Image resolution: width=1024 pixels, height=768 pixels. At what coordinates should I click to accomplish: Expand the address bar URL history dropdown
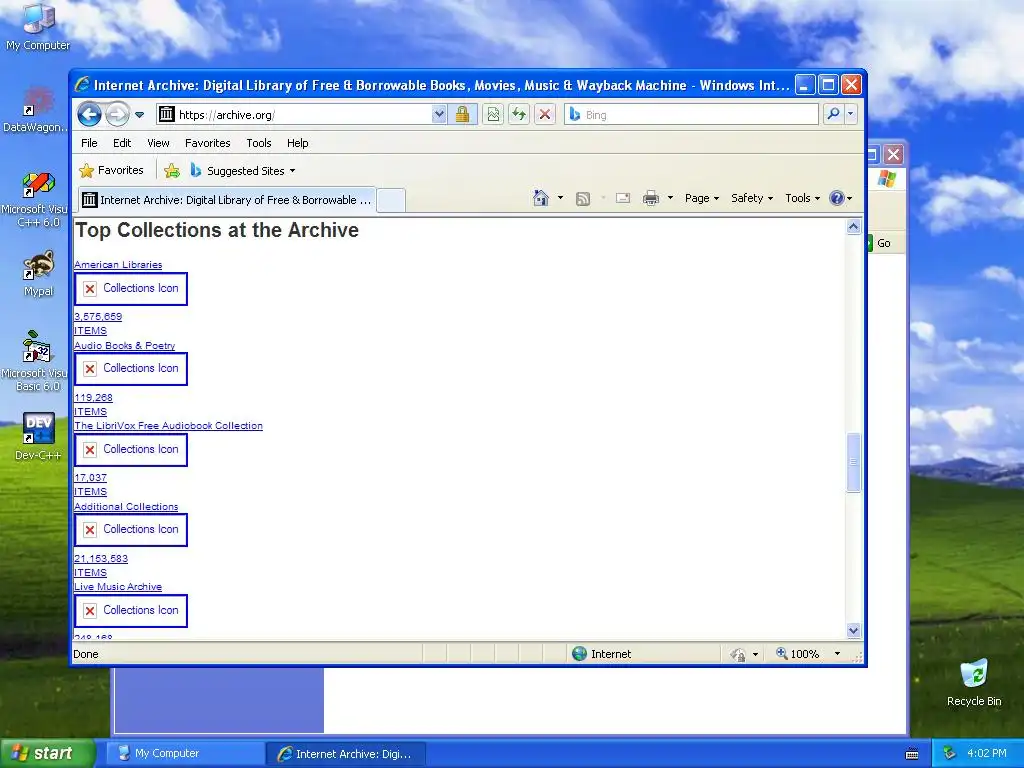click(440, 114)
